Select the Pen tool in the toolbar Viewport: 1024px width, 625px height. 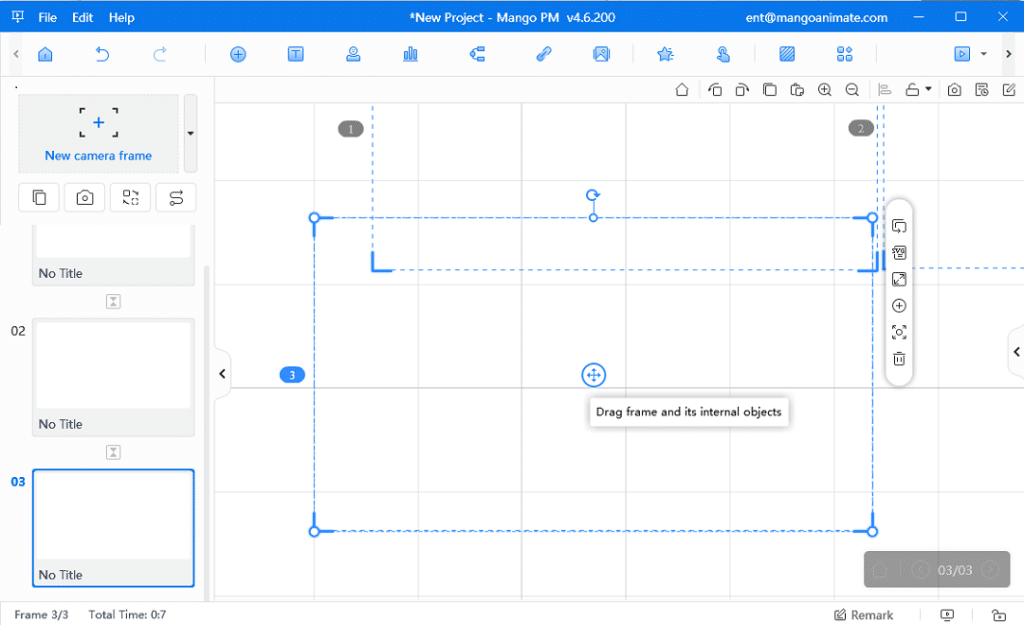coord(544,54)
